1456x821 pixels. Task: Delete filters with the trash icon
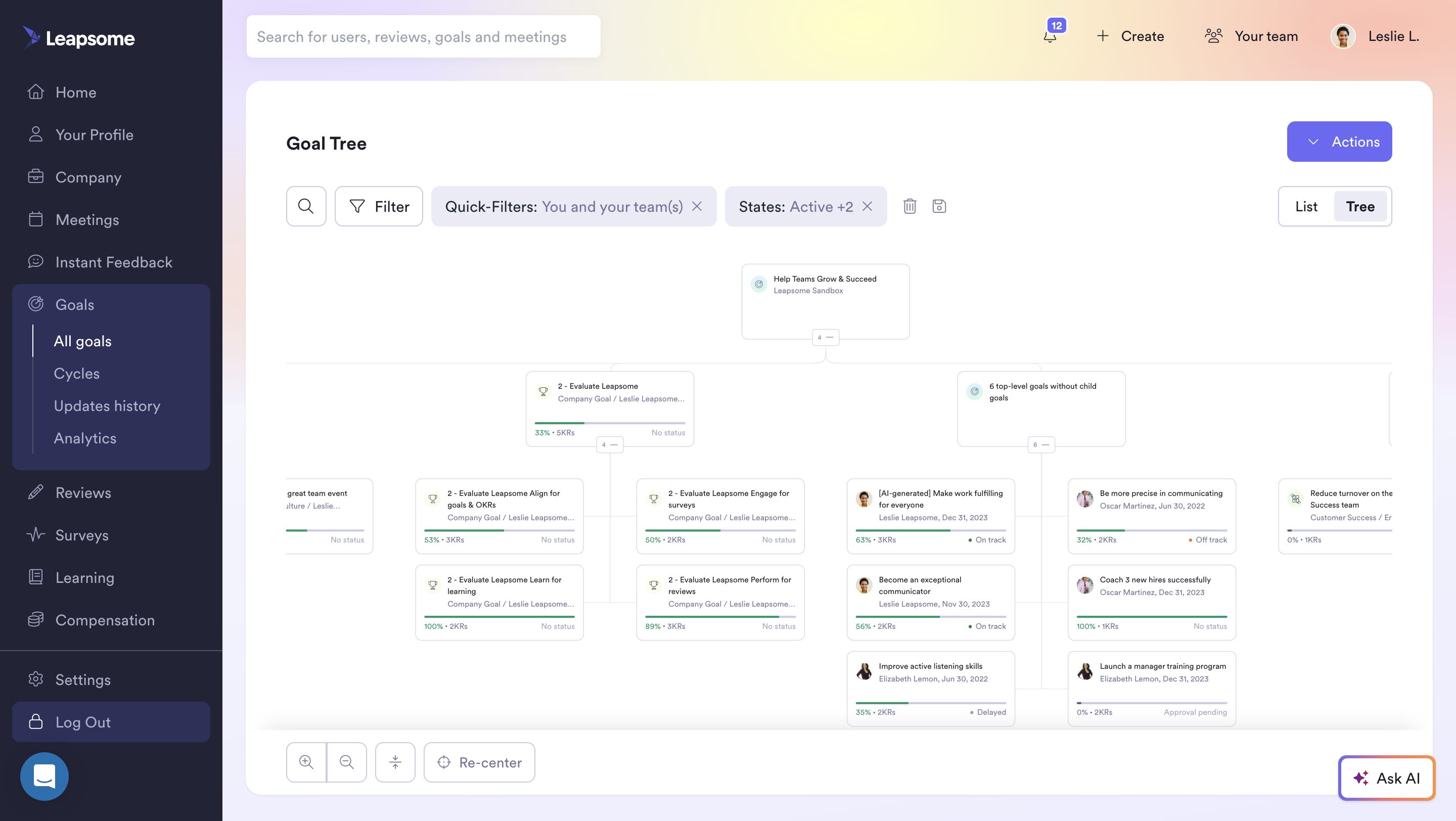tap(909, 206)
